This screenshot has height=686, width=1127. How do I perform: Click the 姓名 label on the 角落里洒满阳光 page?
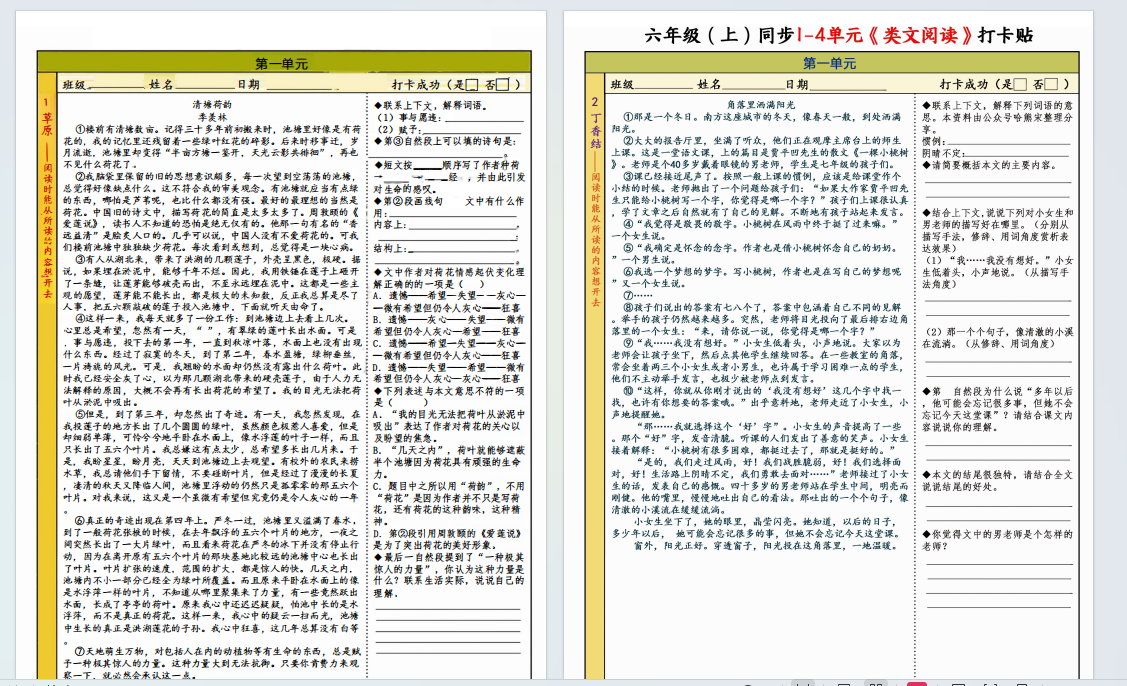[709, 85]
